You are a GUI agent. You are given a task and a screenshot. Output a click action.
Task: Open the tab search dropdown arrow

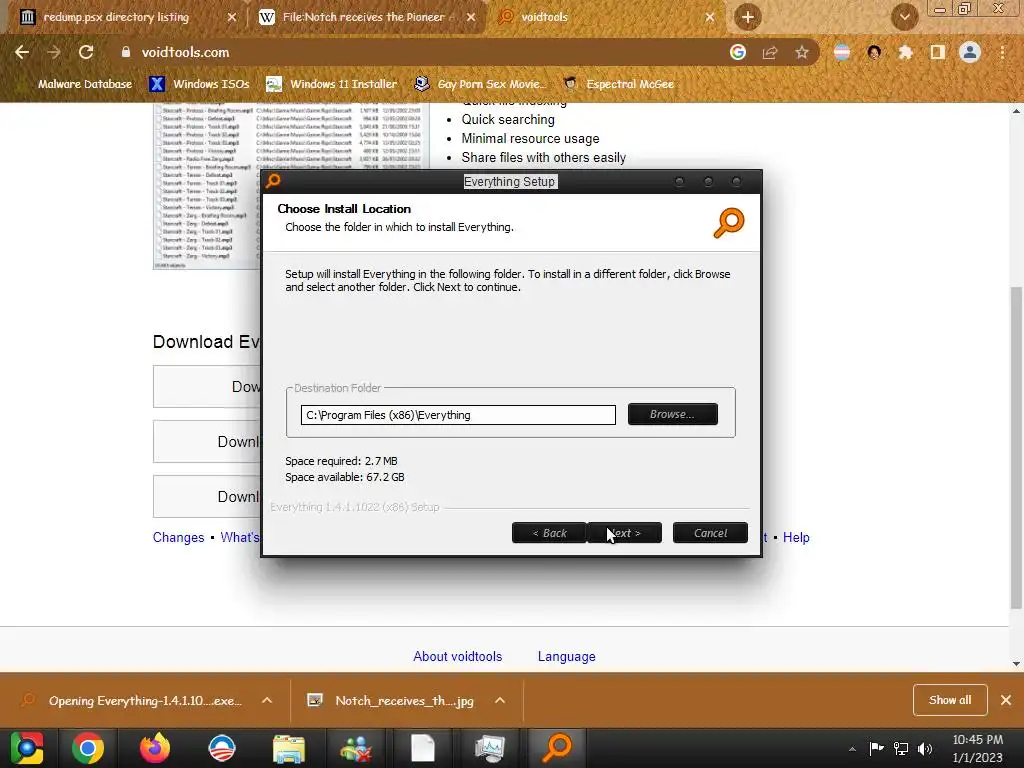[x=904, y=17]
